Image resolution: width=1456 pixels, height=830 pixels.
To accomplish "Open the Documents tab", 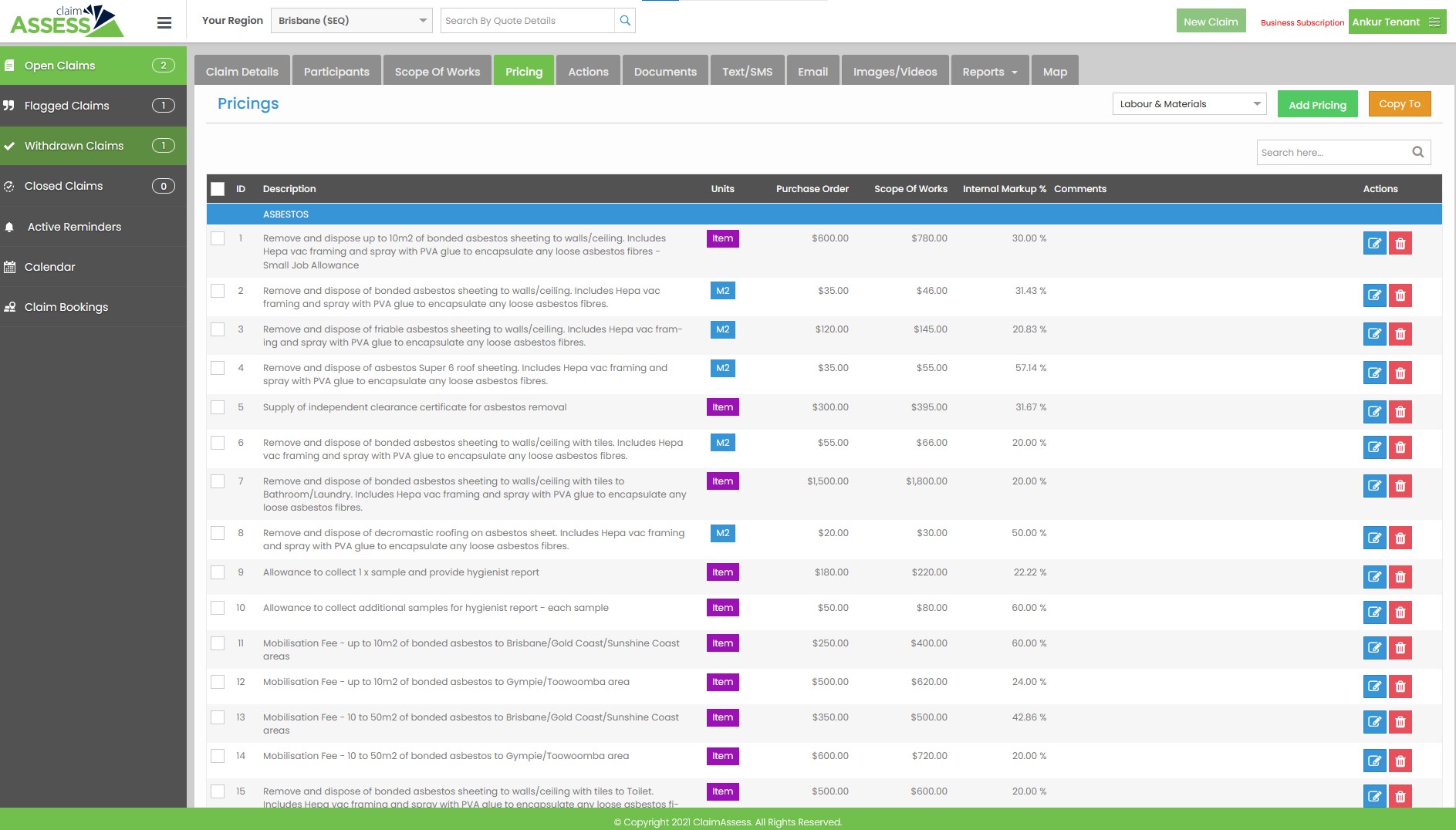I will coord(664,72).
